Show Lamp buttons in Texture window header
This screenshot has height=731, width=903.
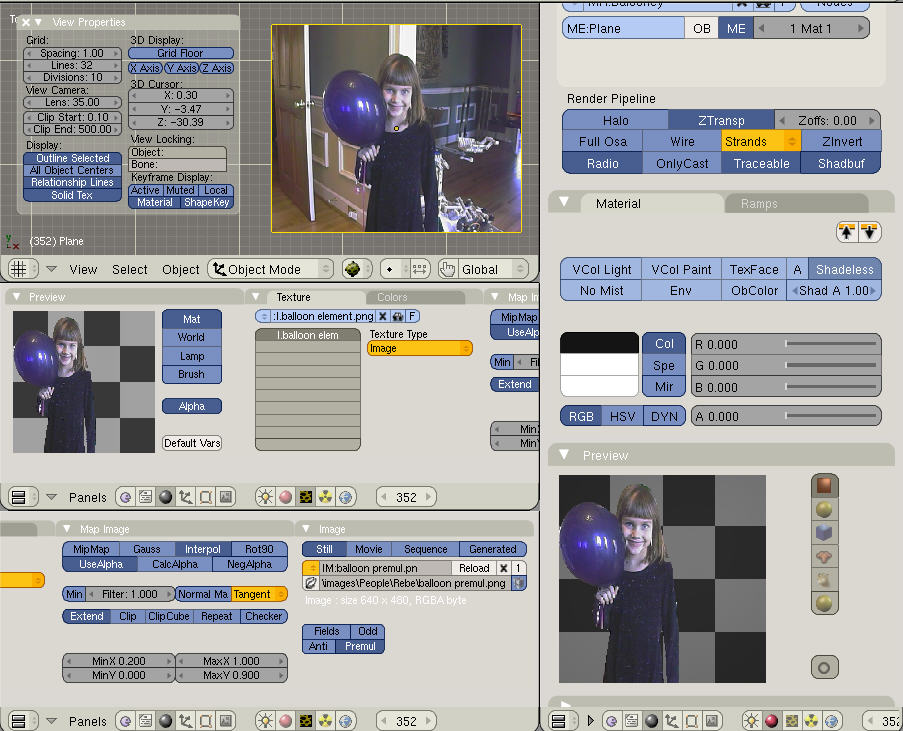[x=265, y=497]
